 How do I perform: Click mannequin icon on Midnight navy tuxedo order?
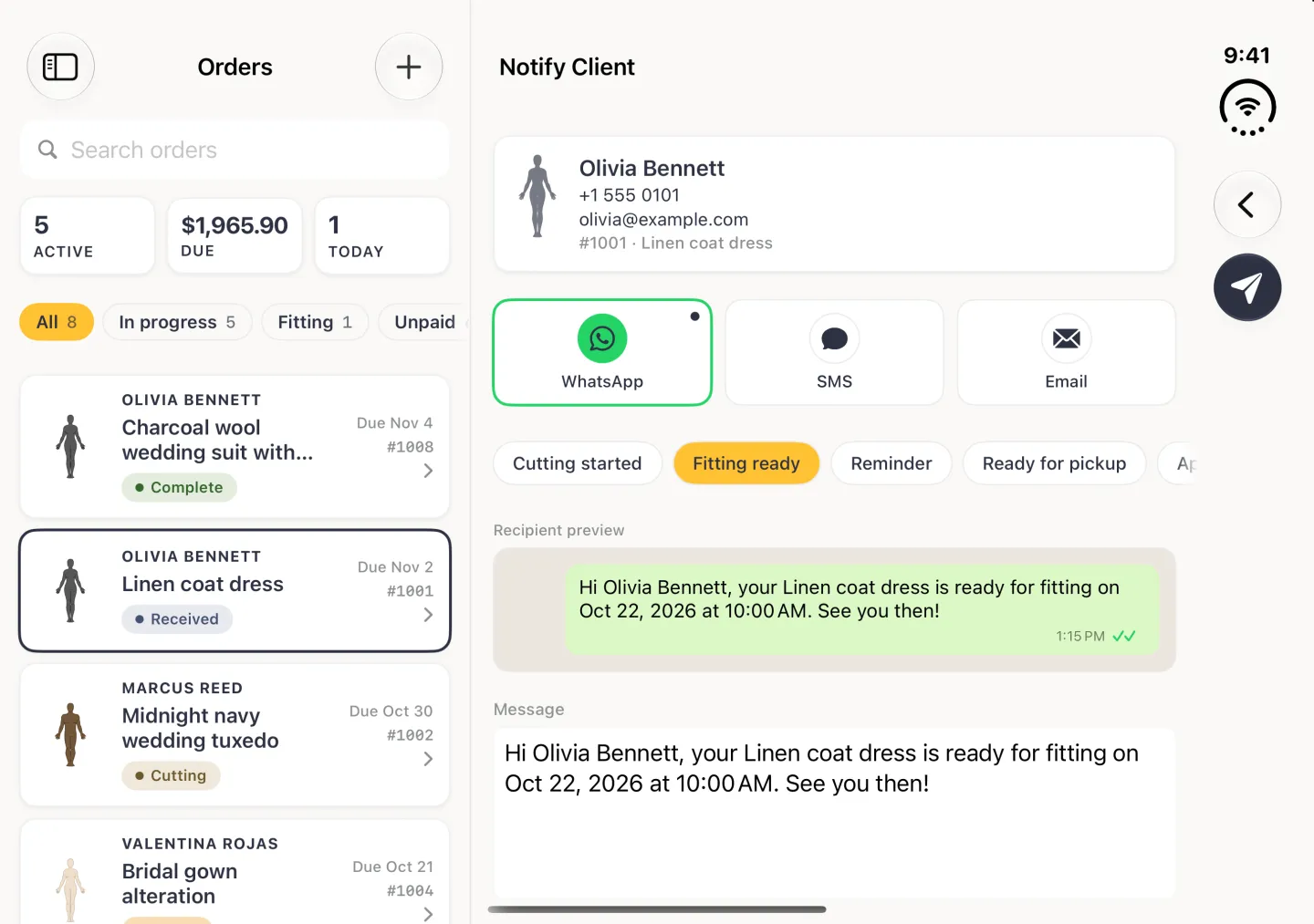coord(70,734)
